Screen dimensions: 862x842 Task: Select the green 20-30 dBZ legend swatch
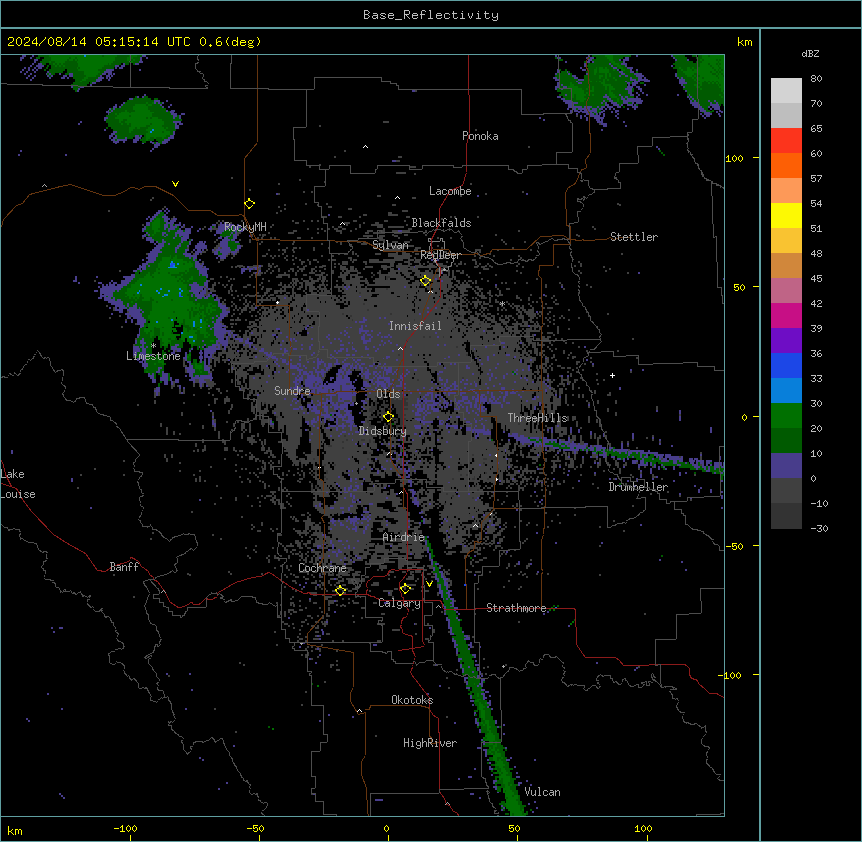(x=786, y=416)
